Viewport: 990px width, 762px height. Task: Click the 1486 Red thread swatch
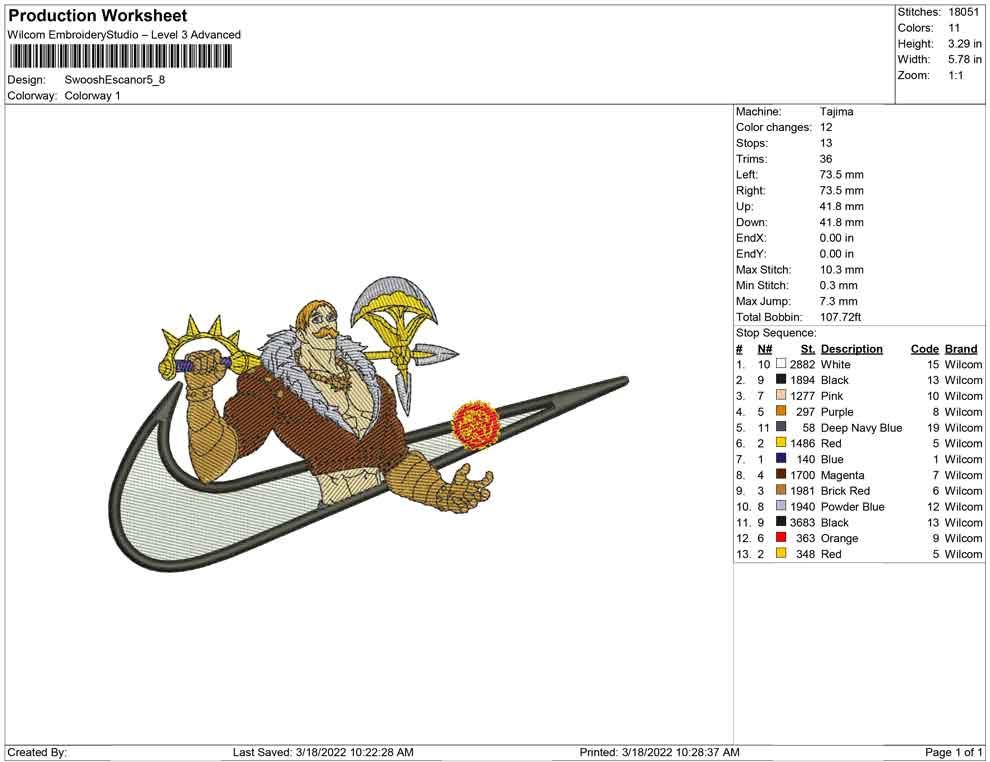781,443
